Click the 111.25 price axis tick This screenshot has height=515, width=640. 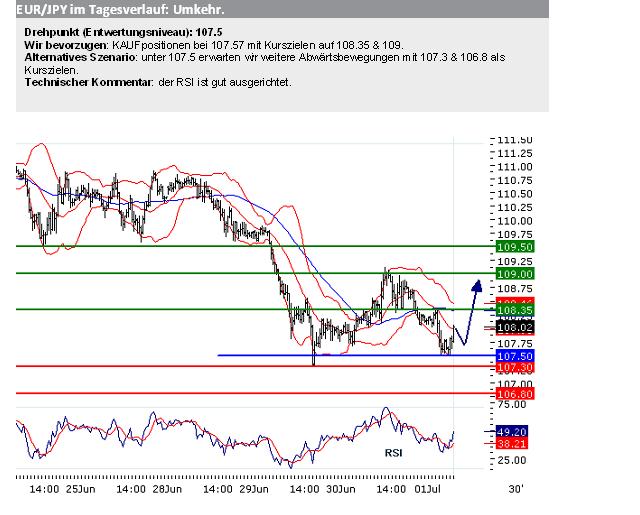coord(515,153)
